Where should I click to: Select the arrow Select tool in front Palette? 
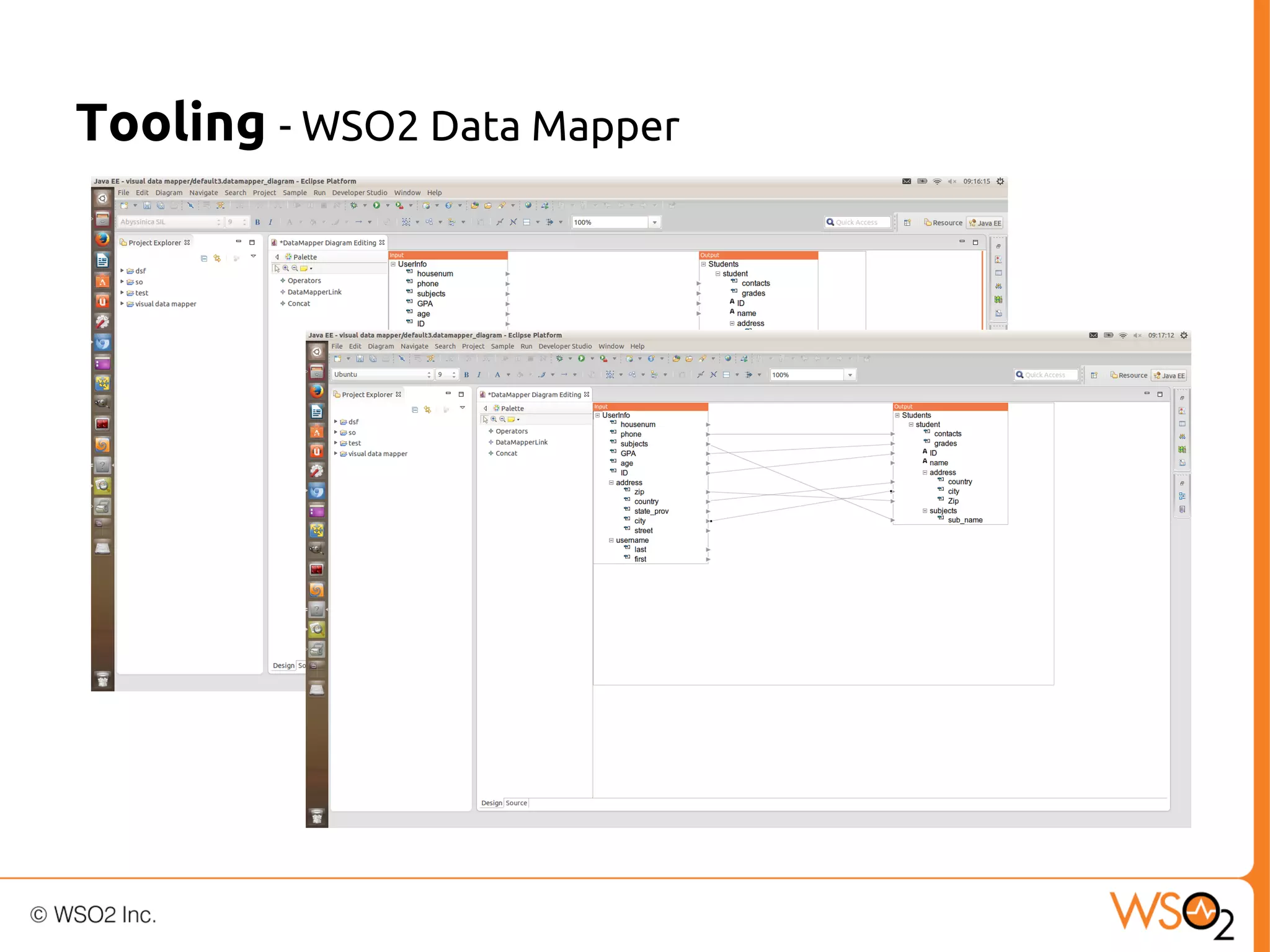(485, 419)
